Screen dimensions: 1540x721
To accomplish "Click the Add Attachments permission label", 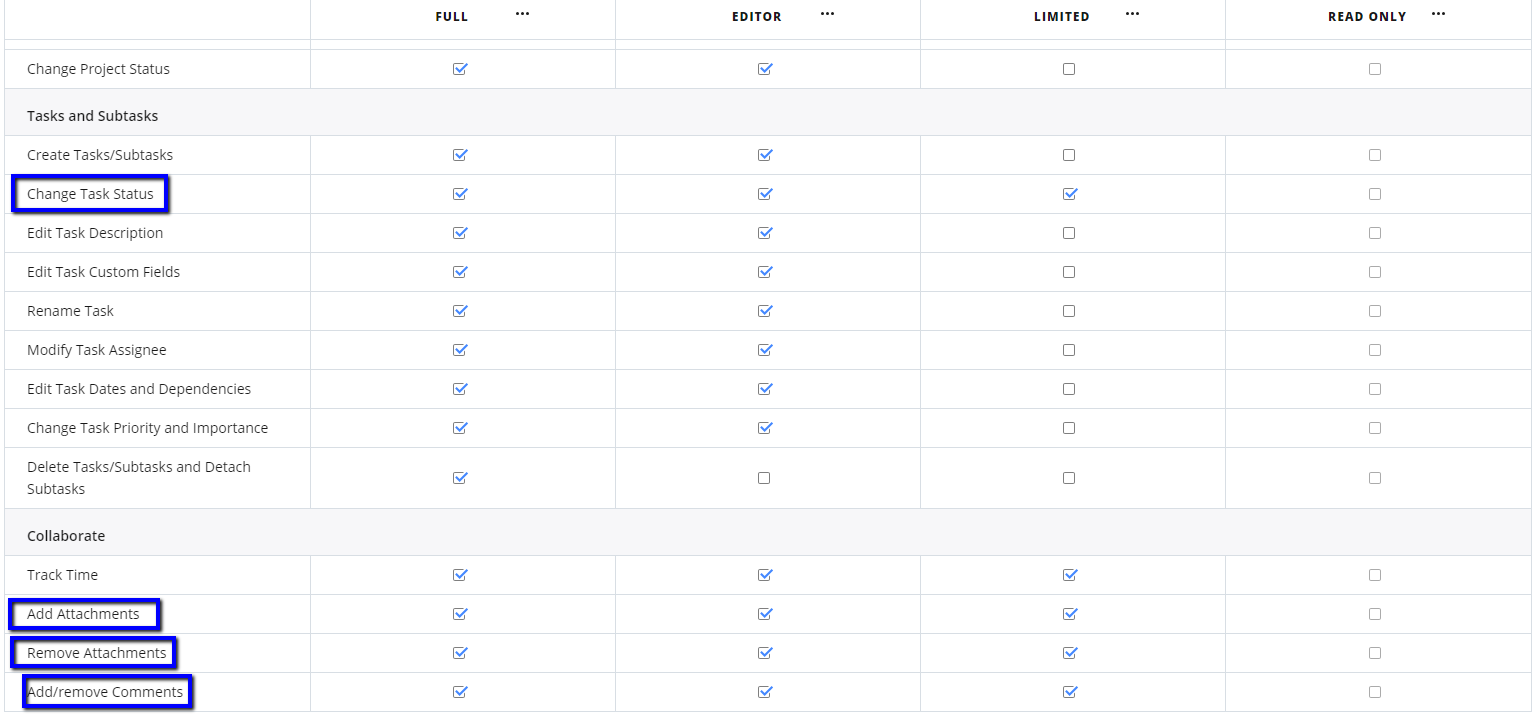I will point(83,614).
